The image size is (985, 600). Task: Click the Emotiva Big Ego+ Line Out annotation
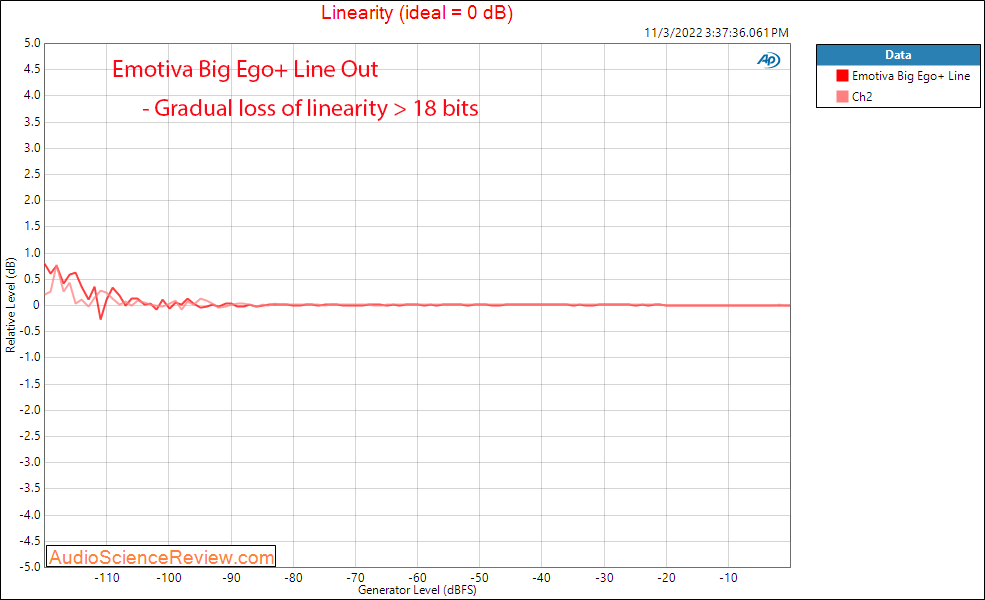(245, 69)
